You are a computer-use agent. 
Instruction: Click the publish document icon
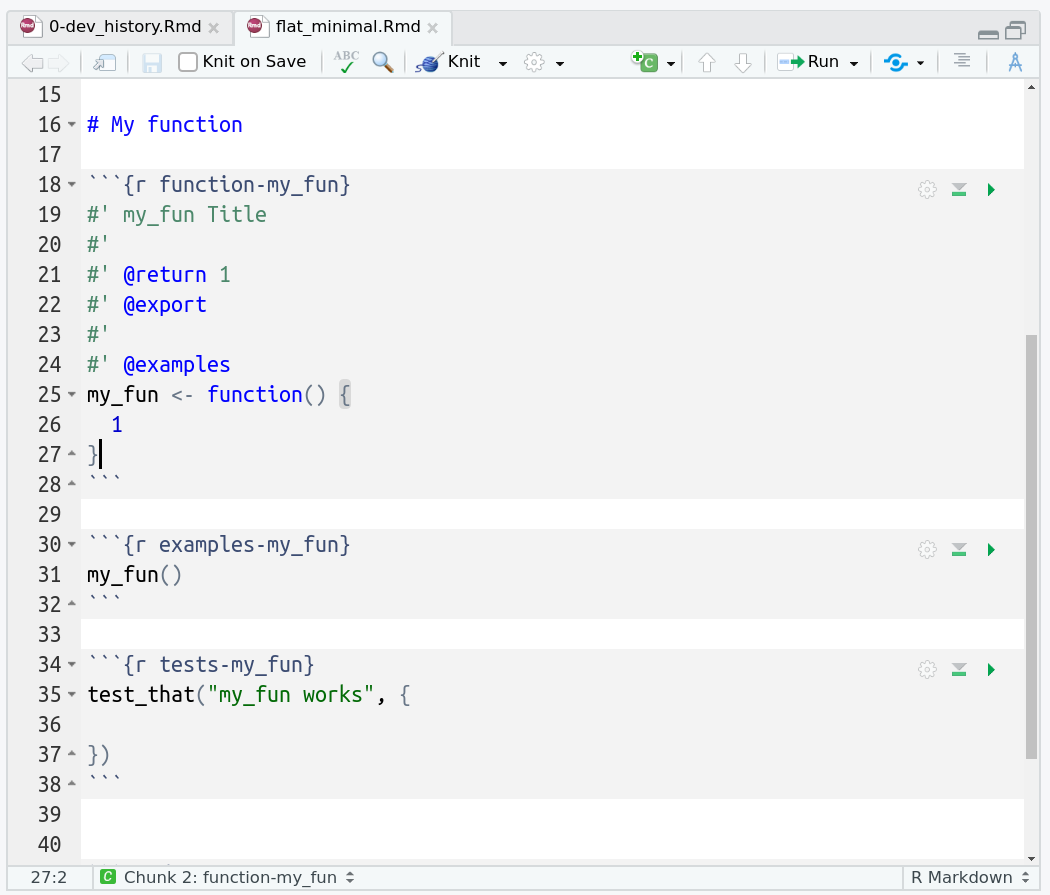[x=895, y=63]
